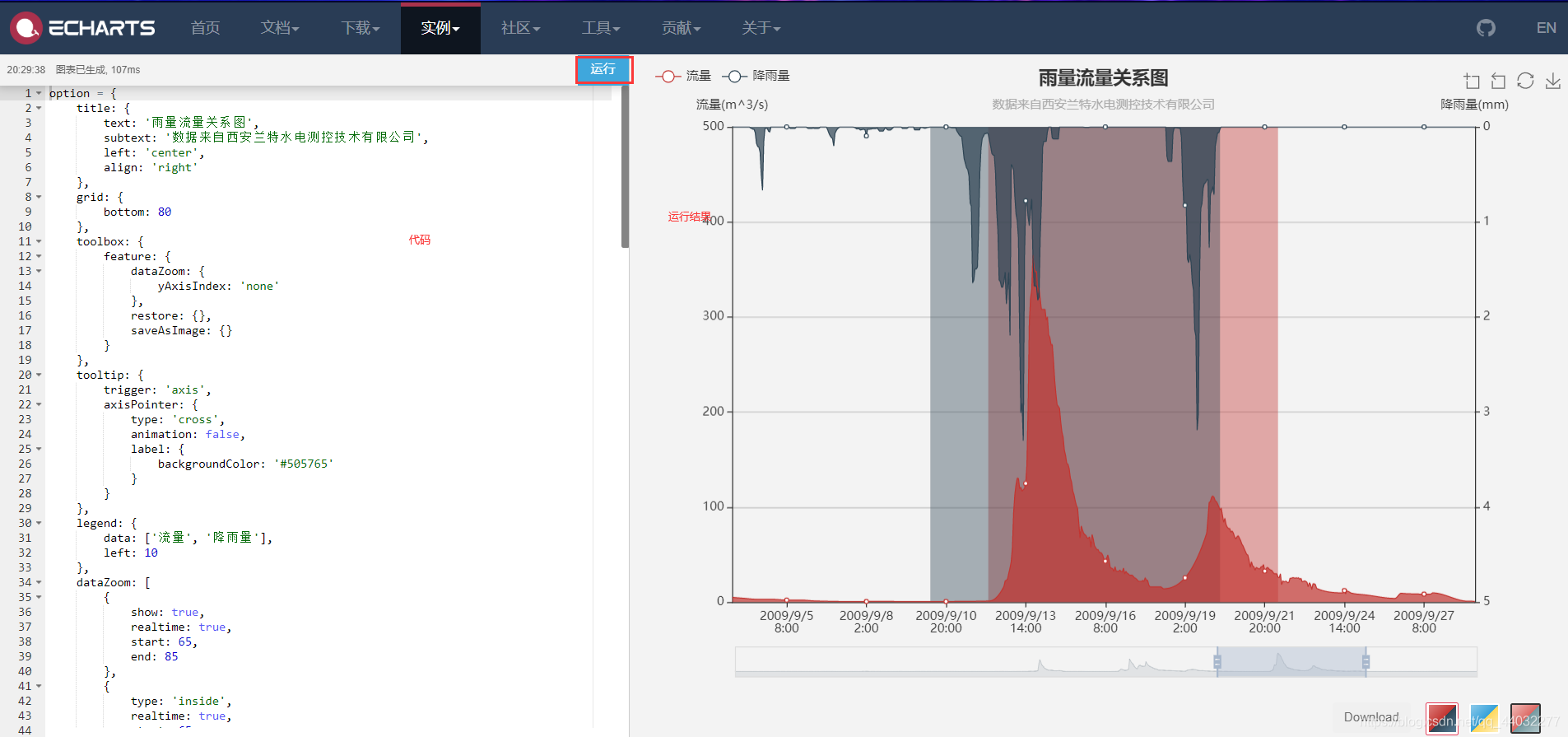Screen dimensions: 1568x737
Task: Click the x-axis label 2009/9/21 20:00
Action: 1264,622
